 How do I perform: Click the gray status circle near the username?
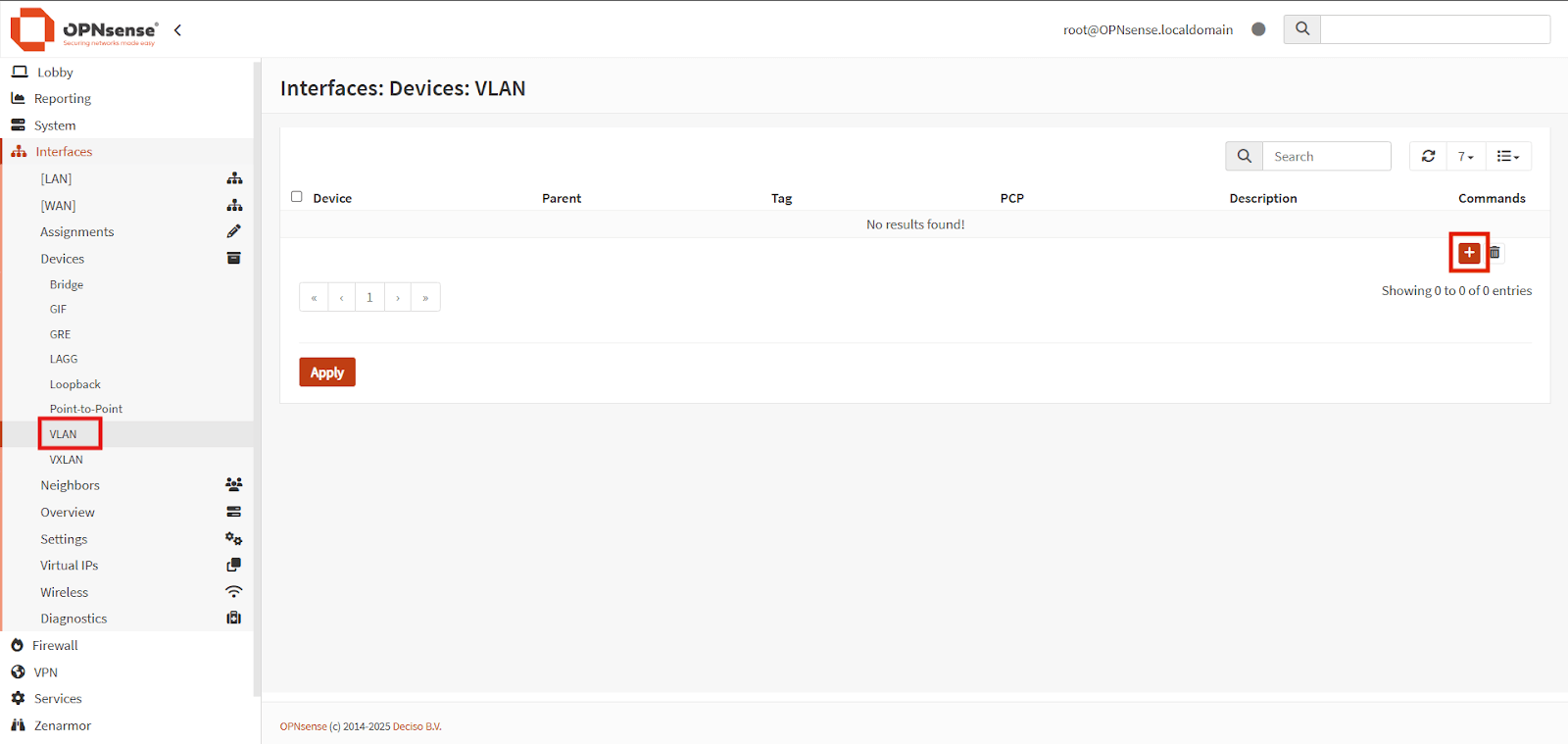point(1258,29)
